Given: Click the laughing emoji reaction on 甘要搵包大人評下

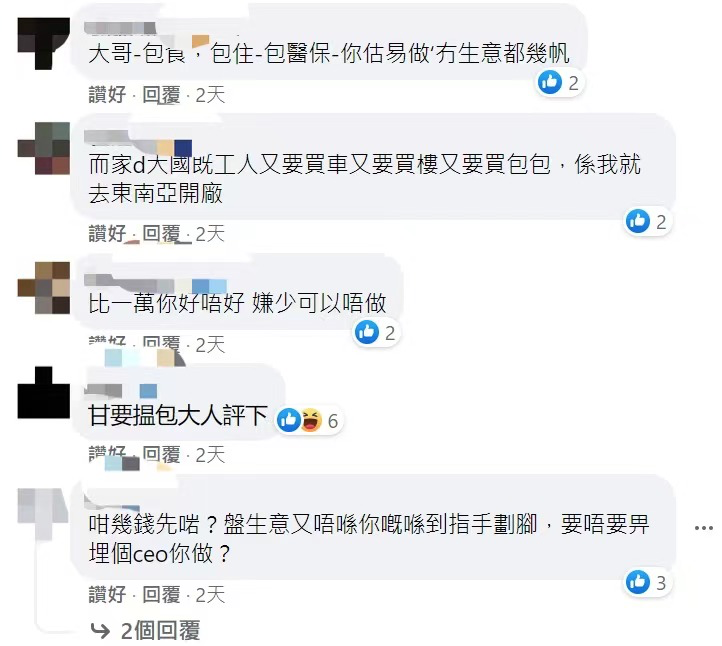Looking at the screenshot, I should pyautogui.click(x=311, y=420).
